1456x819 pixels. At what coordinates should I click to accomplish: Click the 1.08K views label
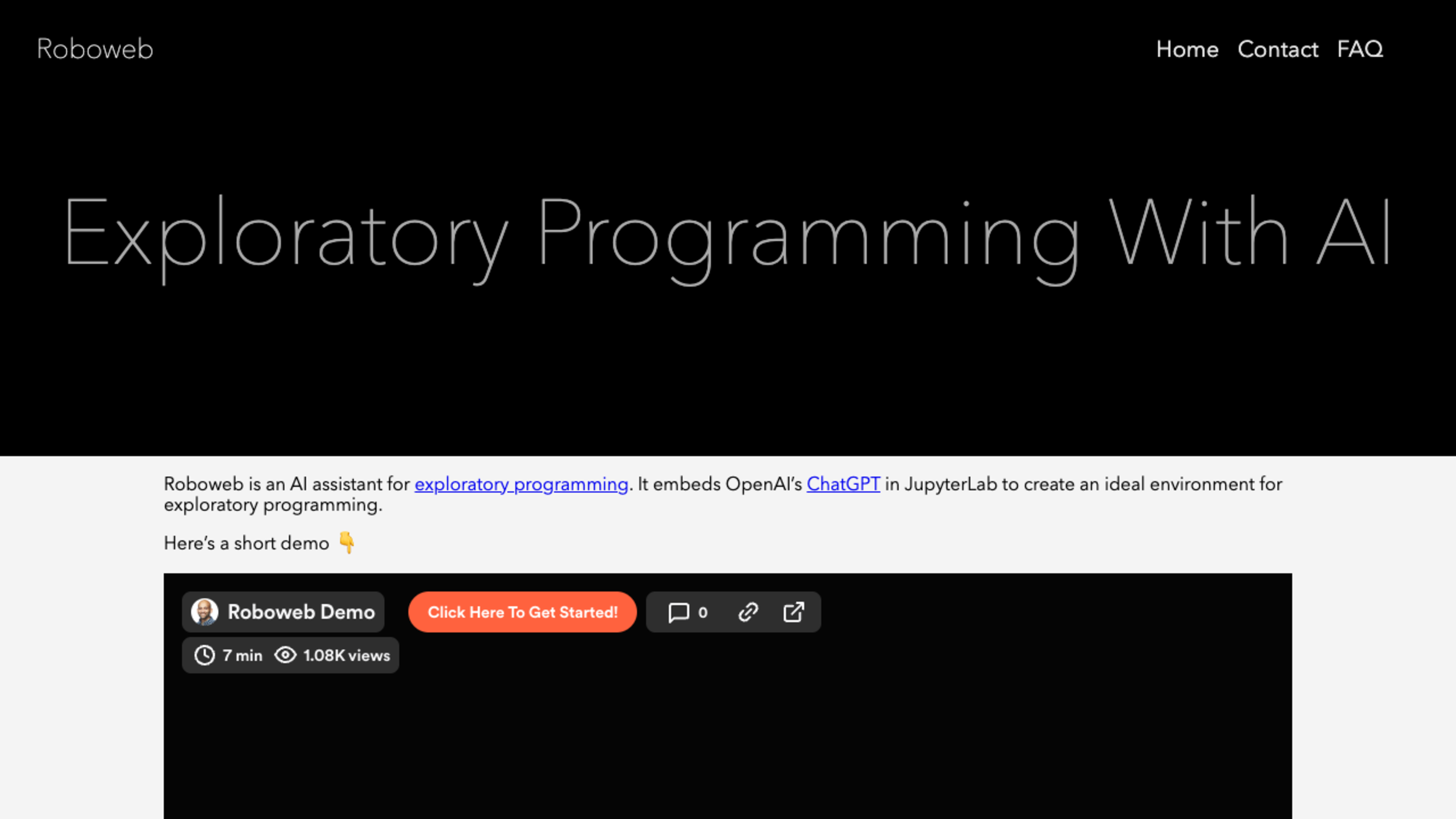347,656
